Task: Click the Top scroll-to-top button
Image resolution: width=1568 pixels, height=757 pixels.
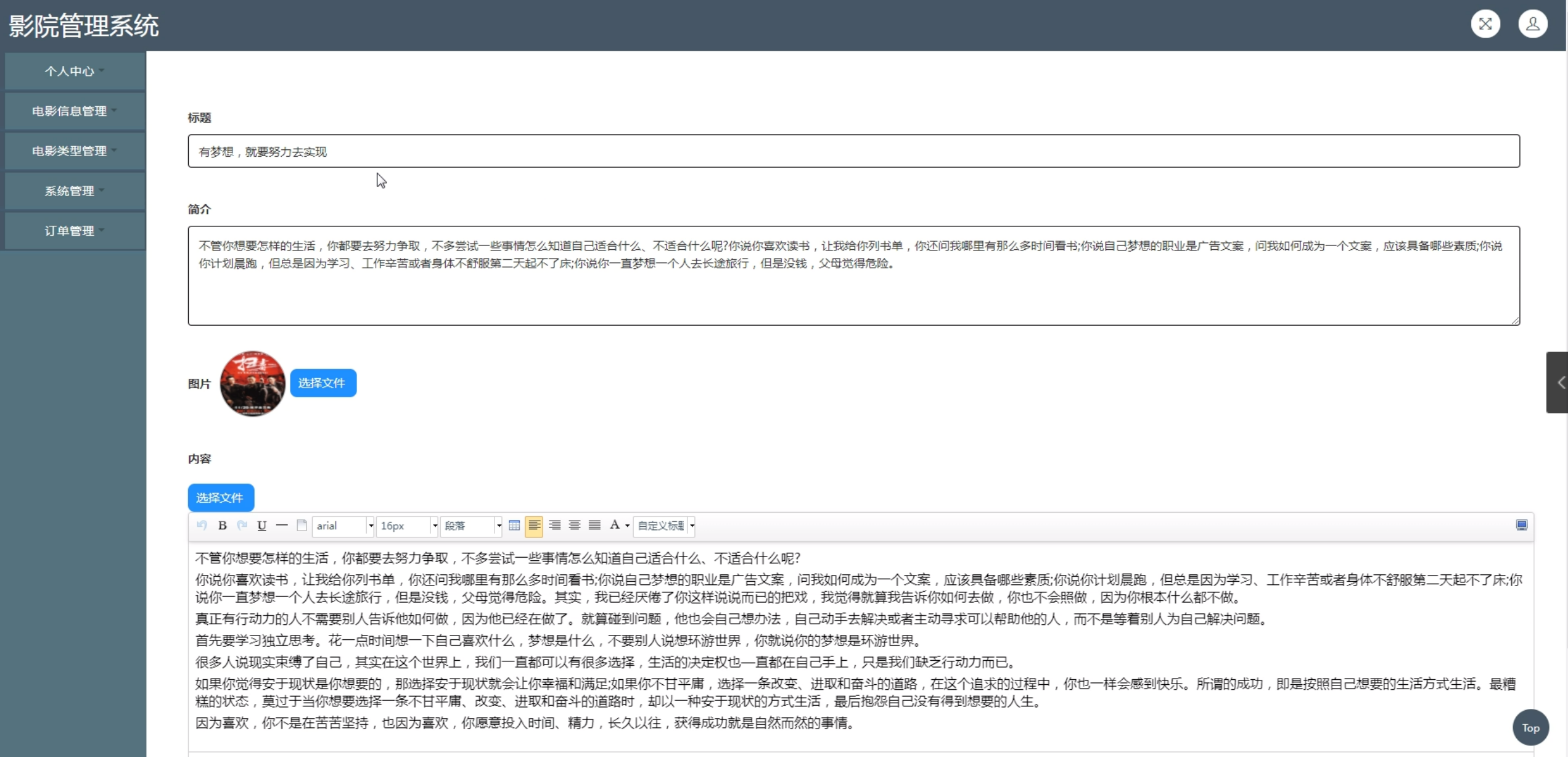Action: (1530, 728)
